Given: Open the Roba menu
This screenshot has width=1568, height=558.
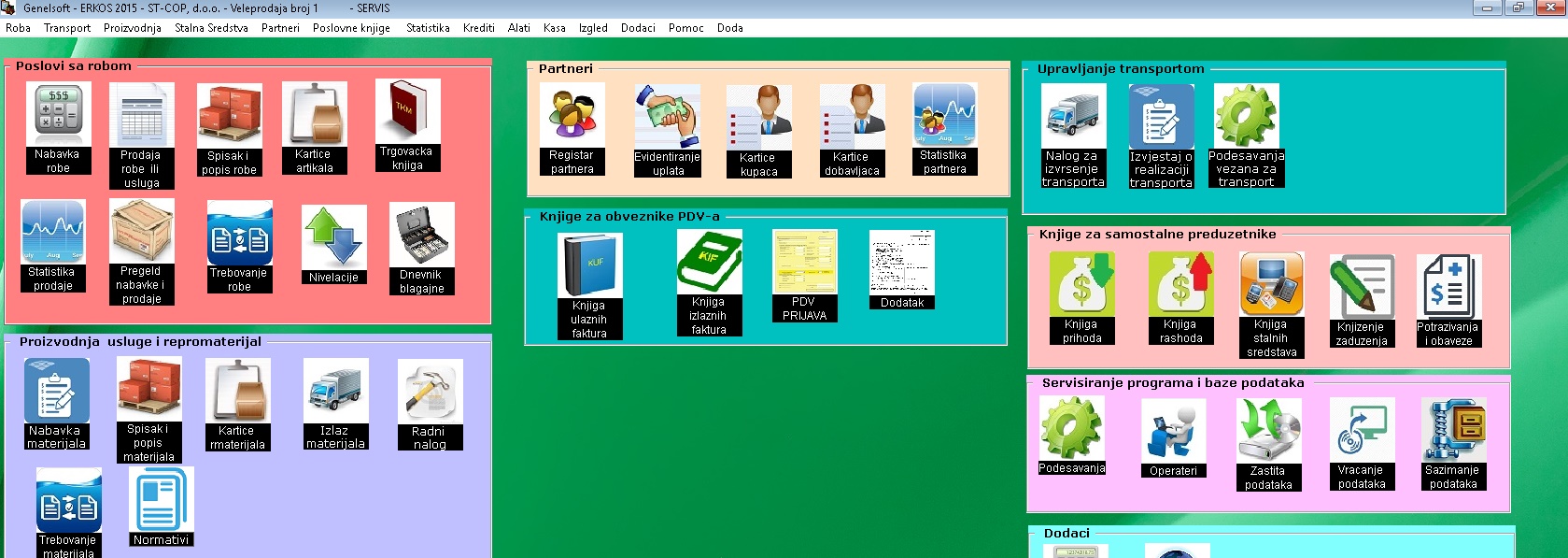Looking at the screenshot, I should tap(18, 28).
